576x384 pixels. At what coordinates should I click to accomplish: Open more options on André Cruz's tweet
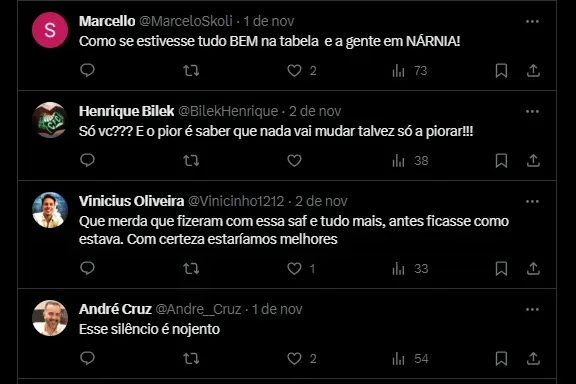(x=532, y=309)
